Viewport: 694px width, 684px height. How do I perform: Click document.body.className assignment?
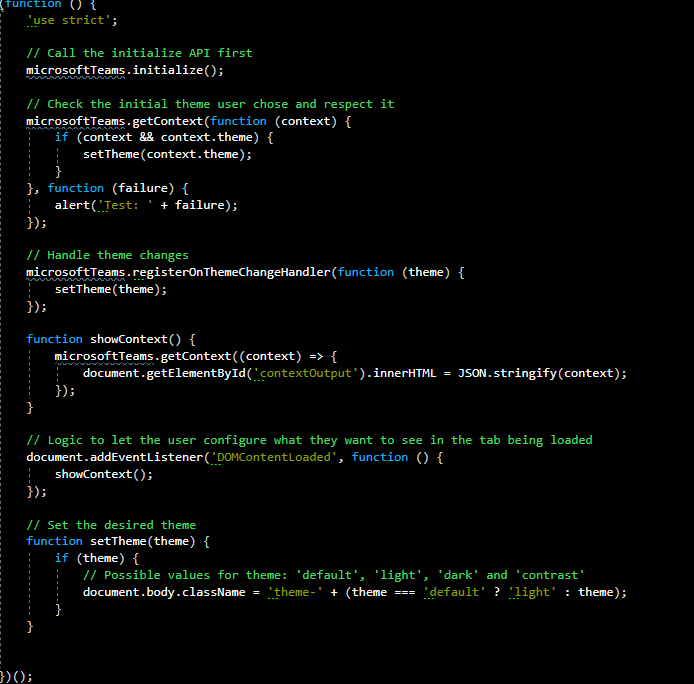355,592
